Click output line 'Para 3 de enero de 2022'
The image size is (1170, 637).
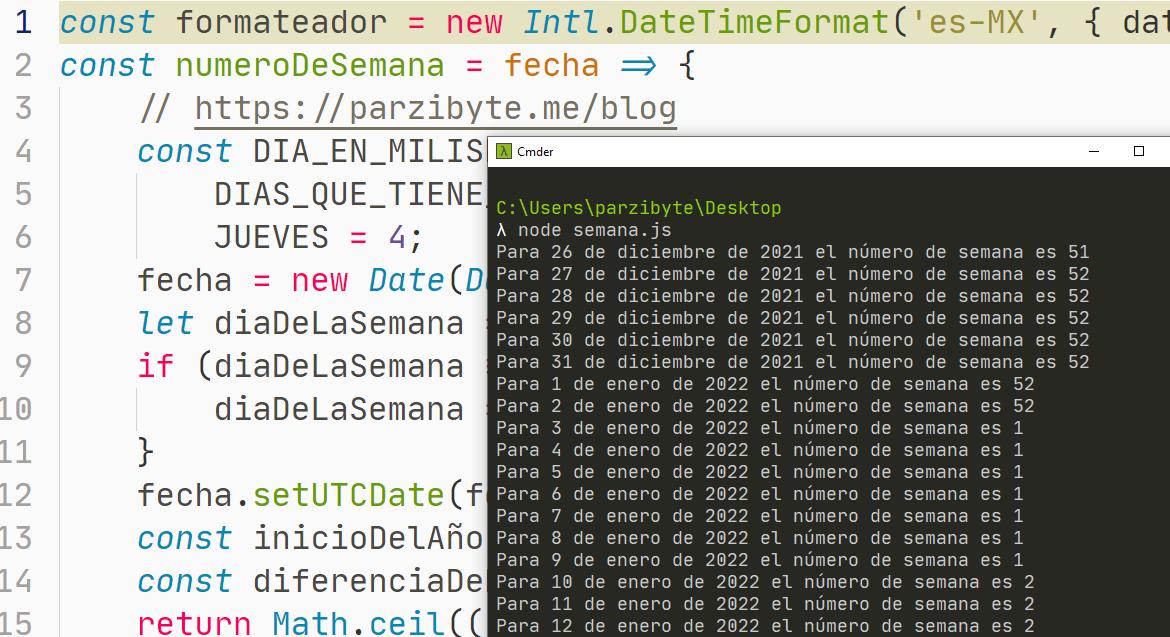[x=760, y=428]
